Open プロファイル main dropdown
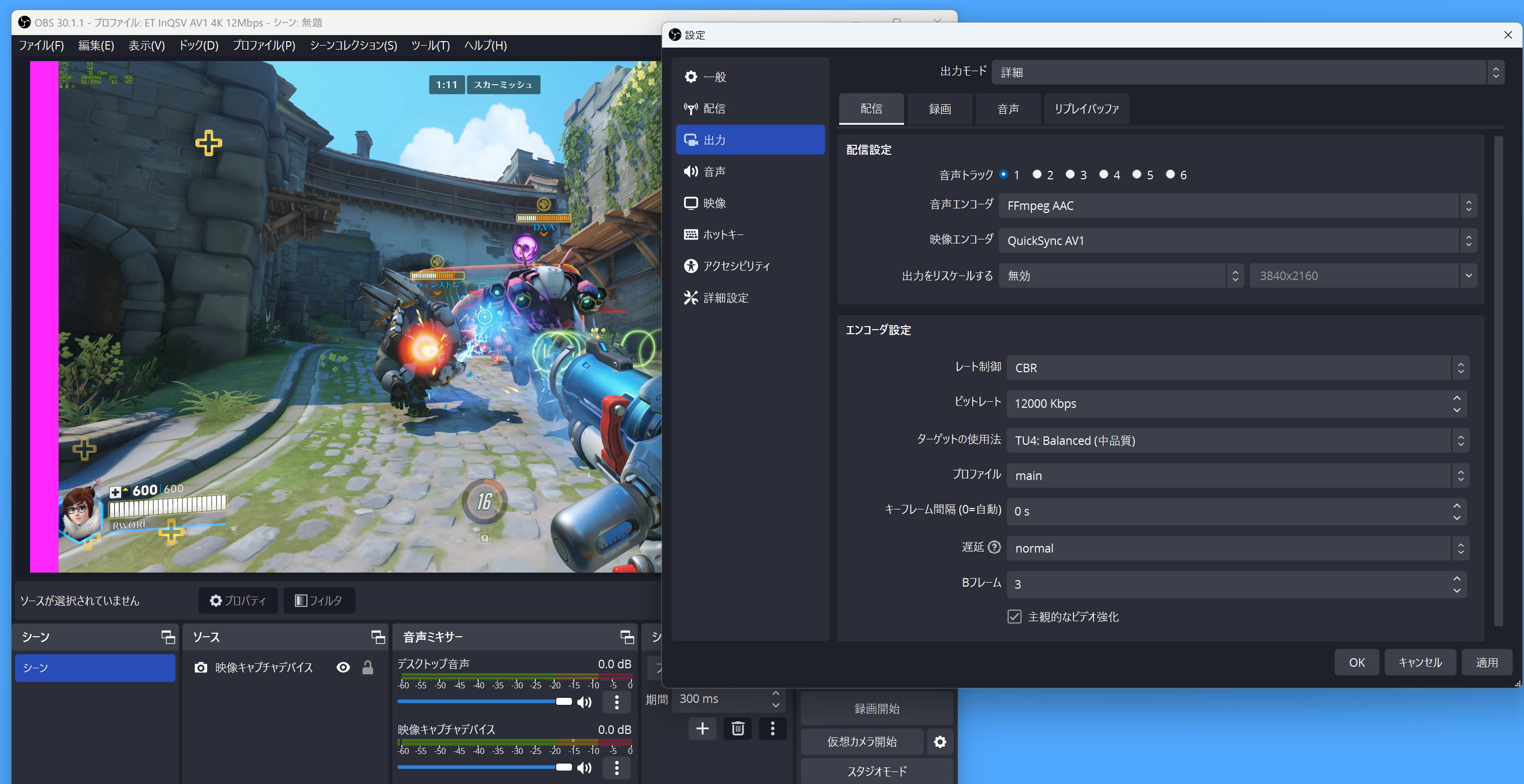Image resolution: width=1524 pixels, height=784 pixels. [x=1238, y=475]
